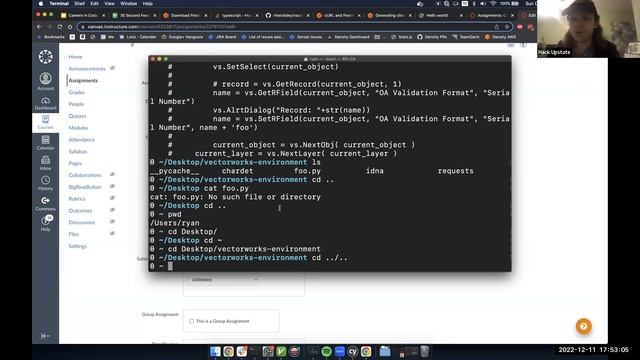Open 'Density Dashboard' bookmark

tap(348, 37)
